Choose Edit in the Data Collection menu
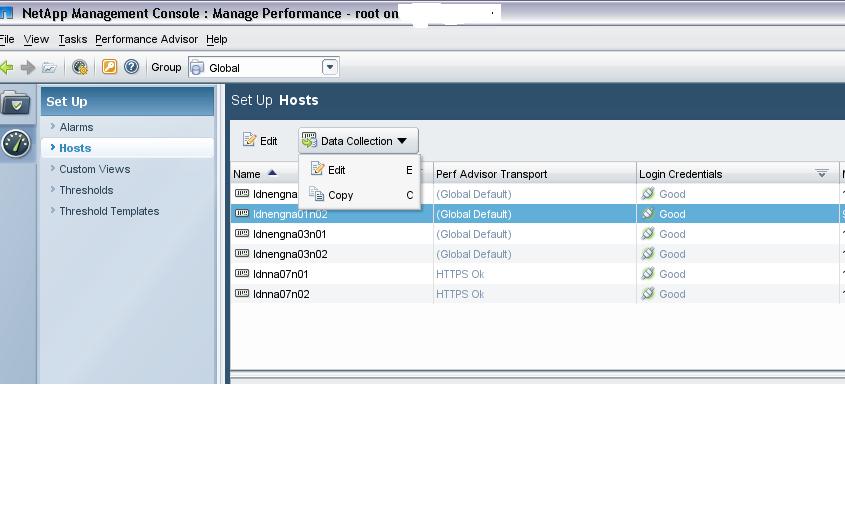The image size is (845, 525). point(336,170)
